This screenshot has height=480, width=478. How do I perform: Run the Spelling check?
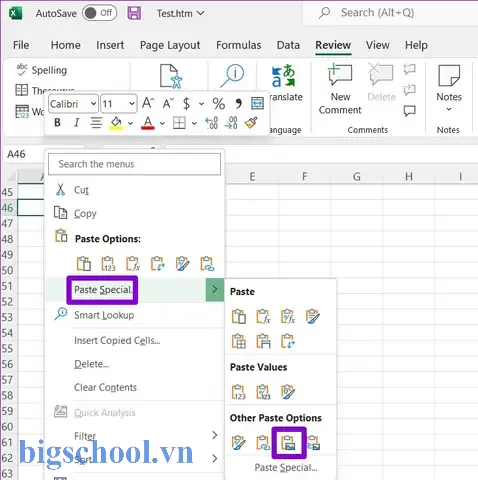(x=42, y=70)
